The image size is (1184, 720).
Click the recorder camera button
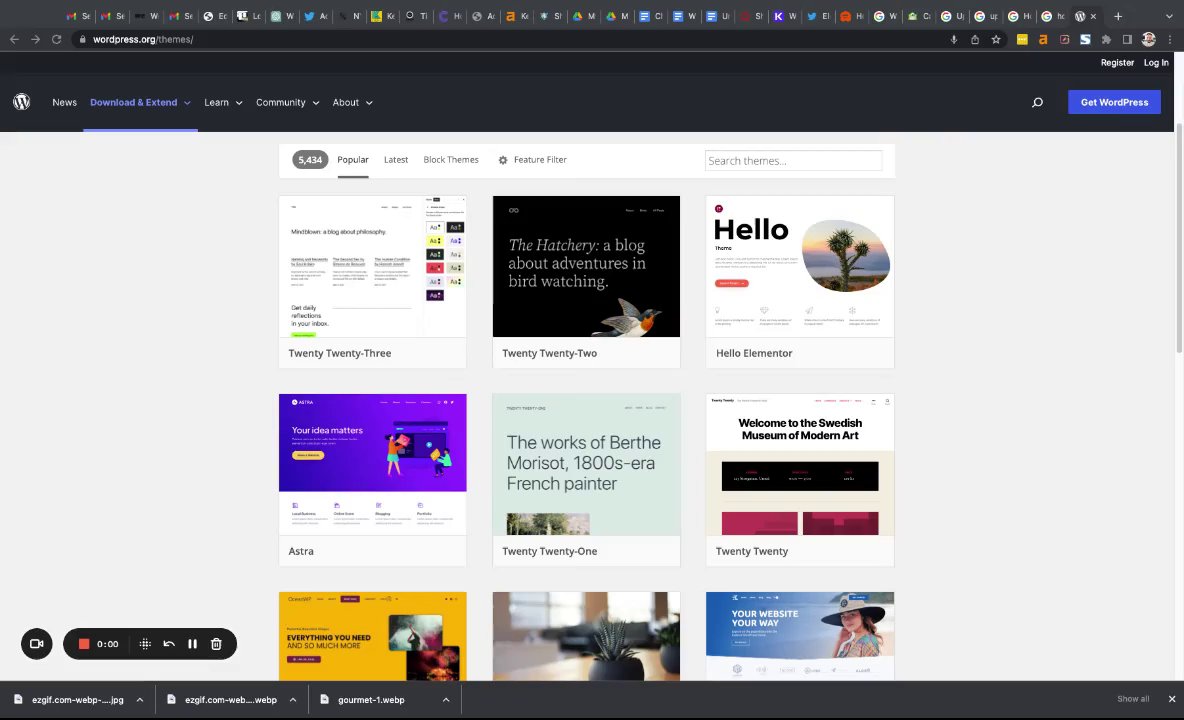click(36, 644)
